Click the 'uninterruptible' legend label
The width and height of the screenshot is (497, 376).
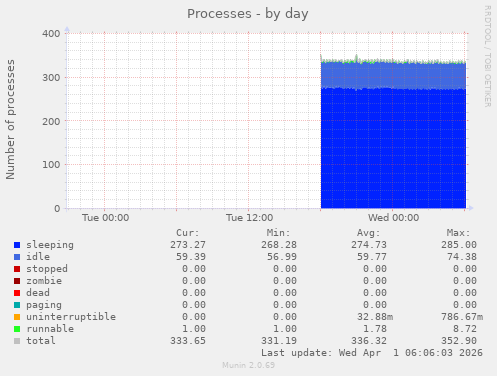tap(71, 317)
